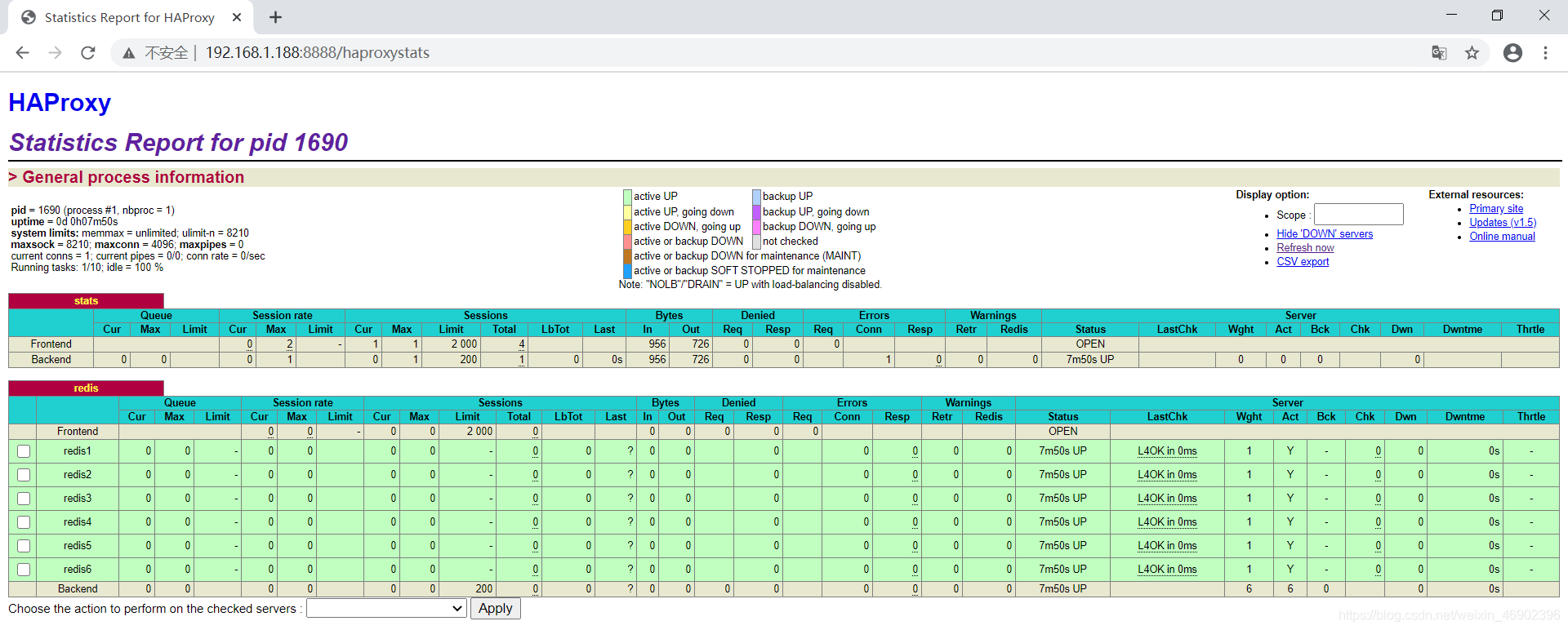Viewport: 1568px width, 630px height.
Task: Open the server action dropdown
Action: (x=386, y=609)
